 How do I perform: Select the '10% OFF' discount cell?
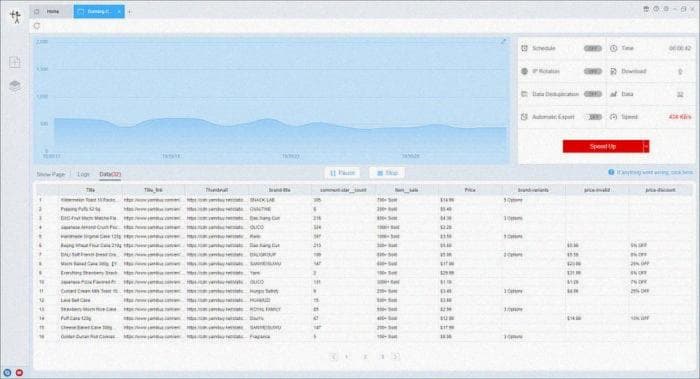[x=660, y=318]
